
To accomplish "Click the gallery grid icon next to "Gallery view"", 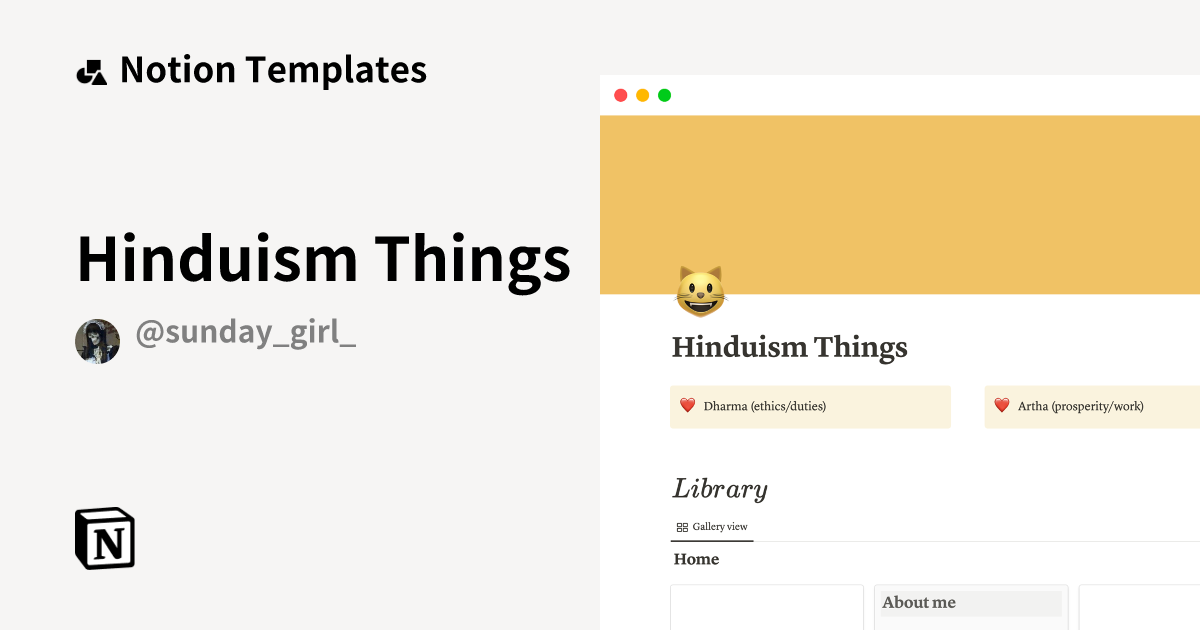I will (x=682, y=525).
